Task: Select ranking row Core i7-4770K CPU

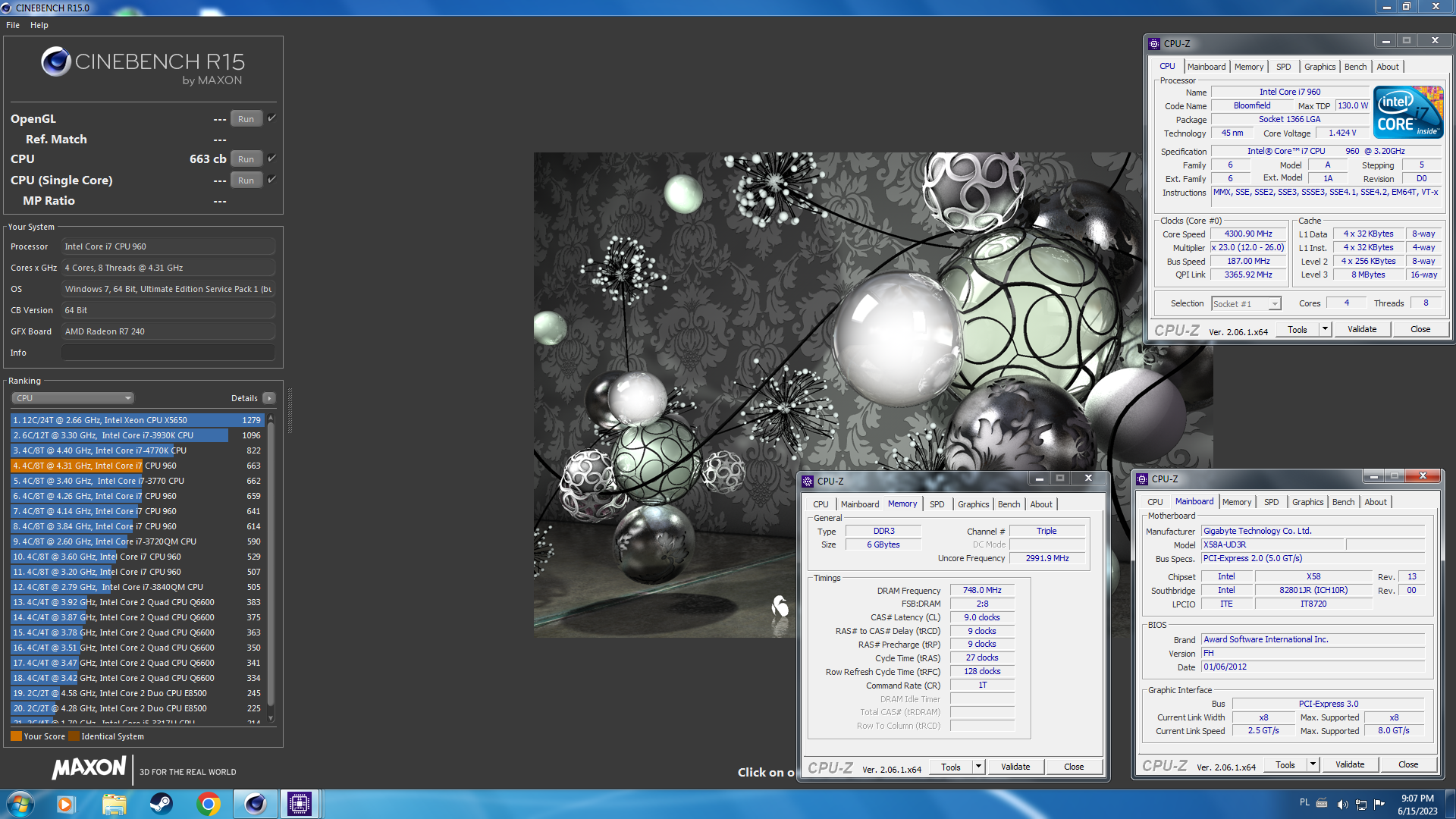Action: pos(137,450)
